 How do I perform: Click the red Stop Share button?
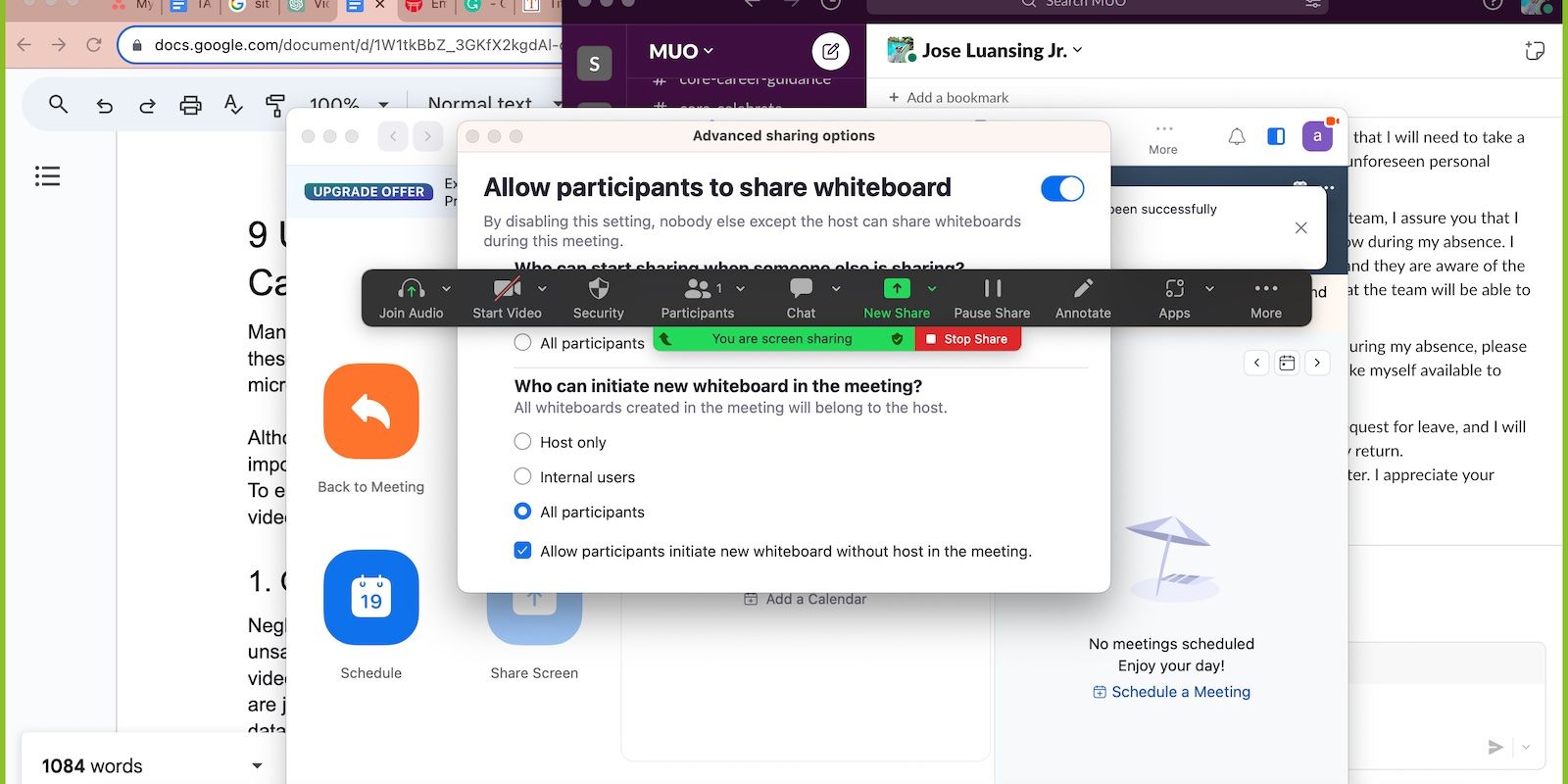coord(967,339)
